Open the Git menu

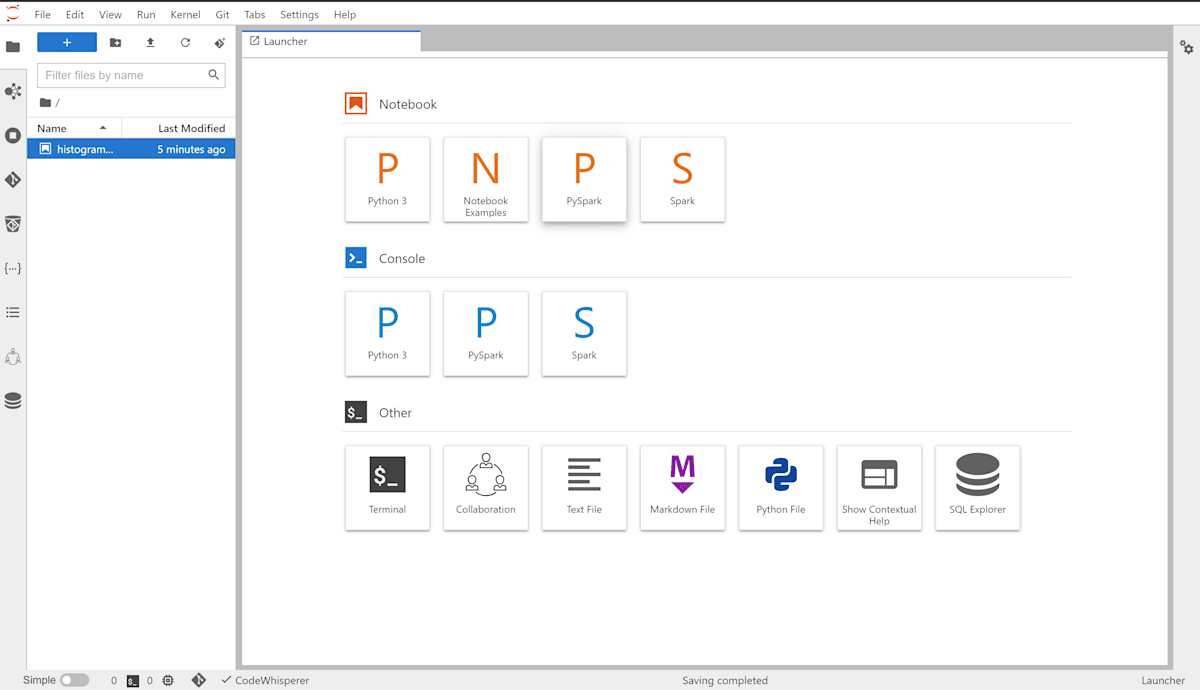222,15
